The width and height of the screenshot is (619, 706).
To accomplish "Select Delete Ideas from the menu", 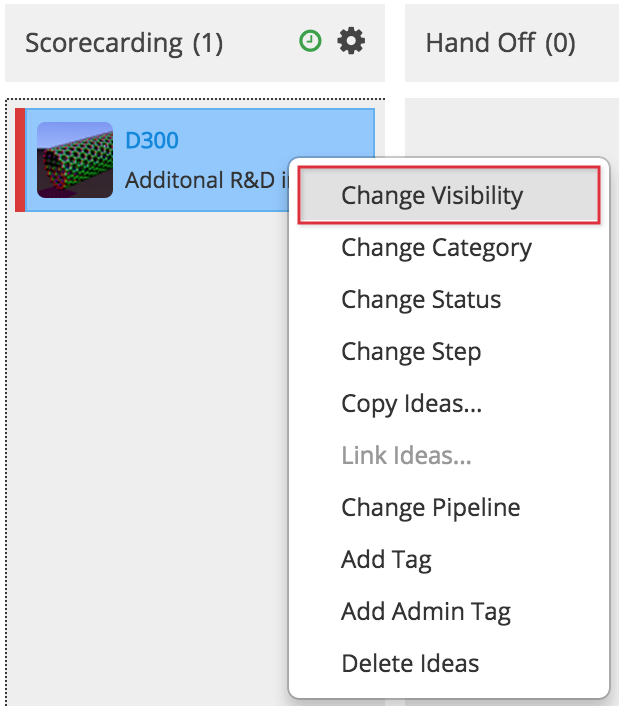I will point(410,663).
